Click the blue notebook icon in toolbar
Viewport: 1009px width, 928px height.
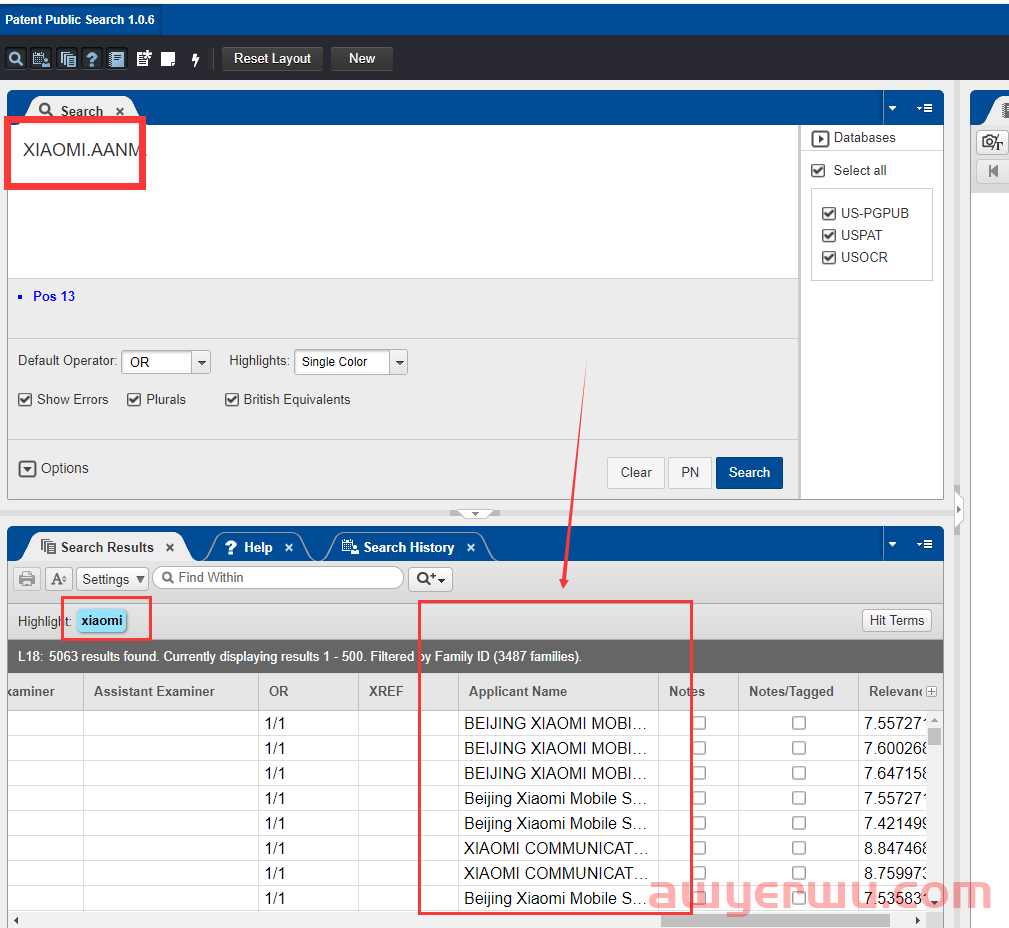tap(117, 59)
